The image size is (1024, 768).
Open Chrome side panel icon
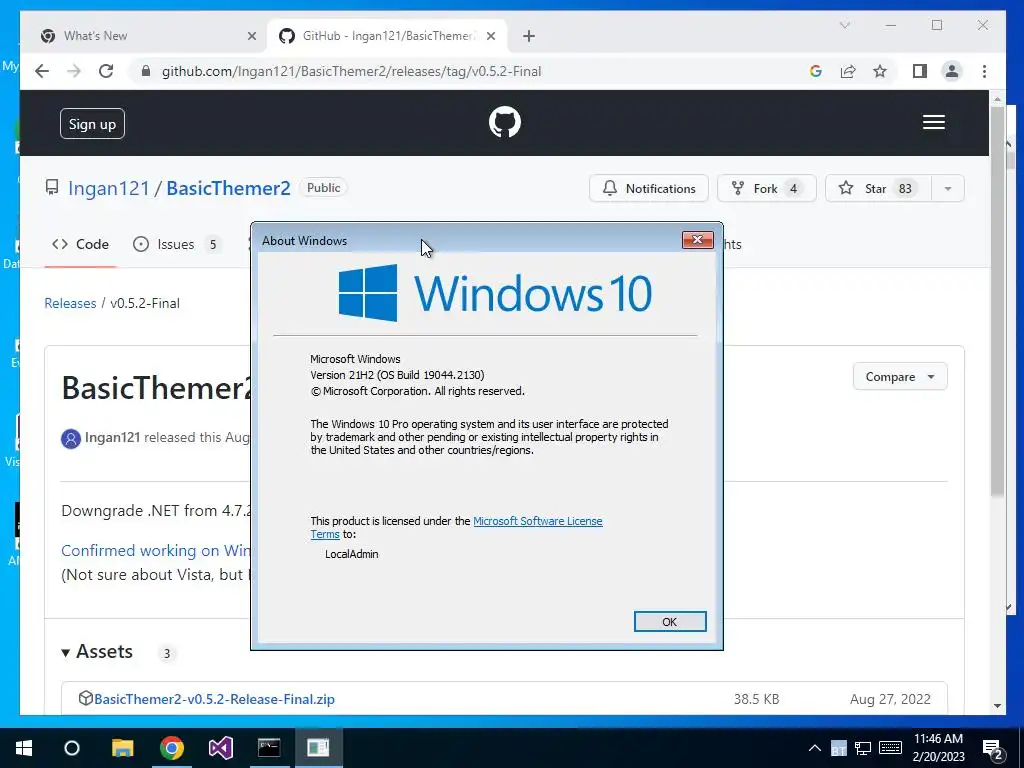[x=920, y=71]
